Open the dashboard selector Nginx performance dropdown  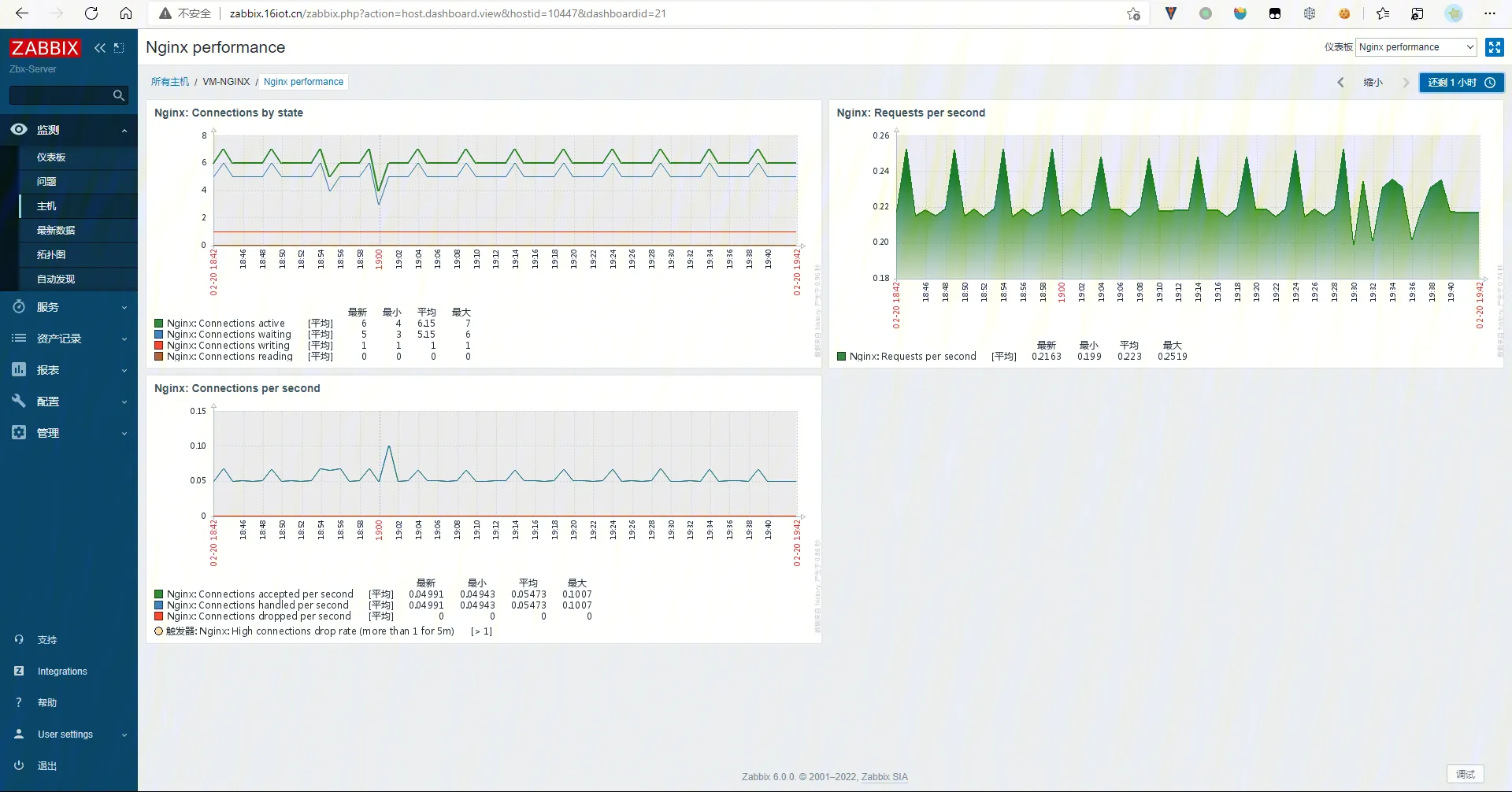[1416, 47]
